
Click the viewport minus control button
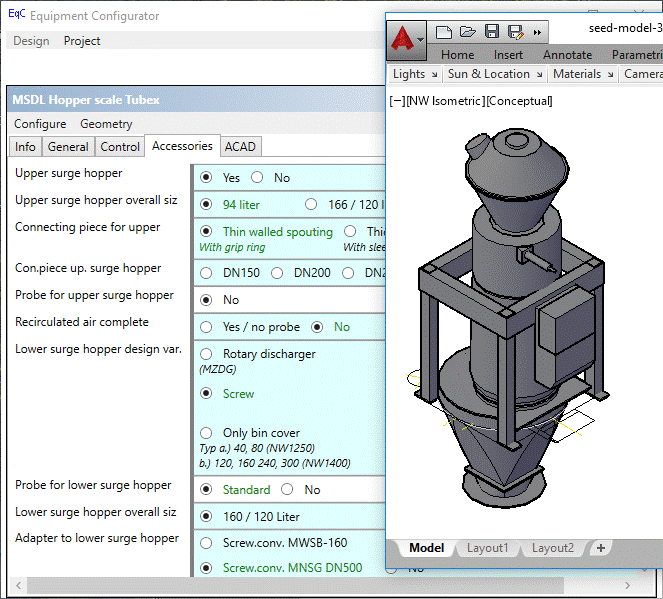point(396,101)
